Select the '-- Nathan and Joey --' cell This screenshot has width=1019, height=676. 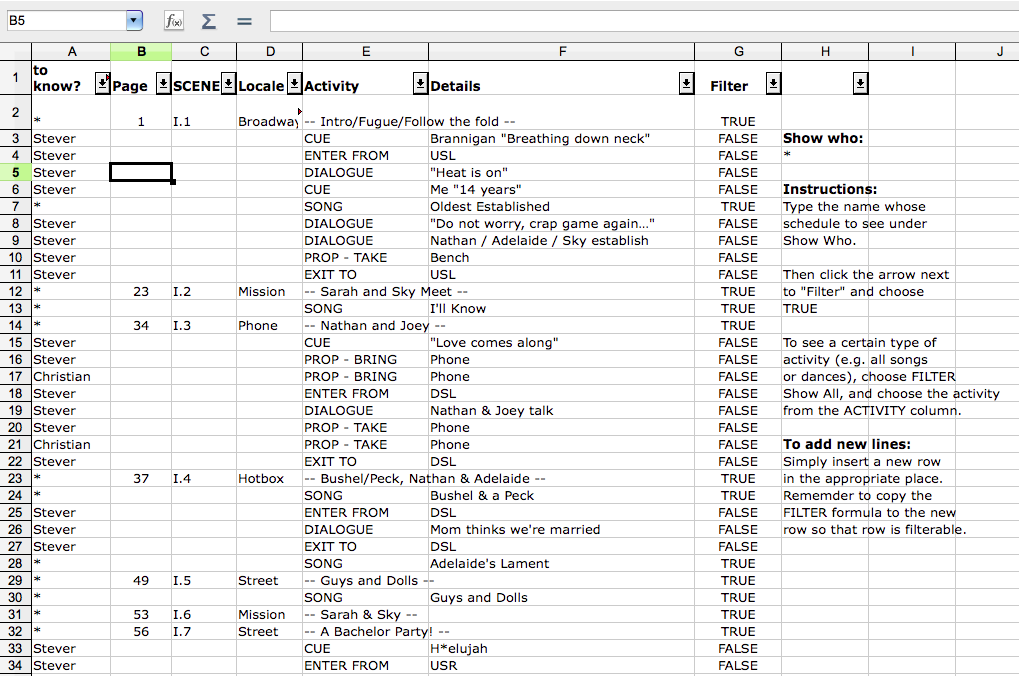366,326
